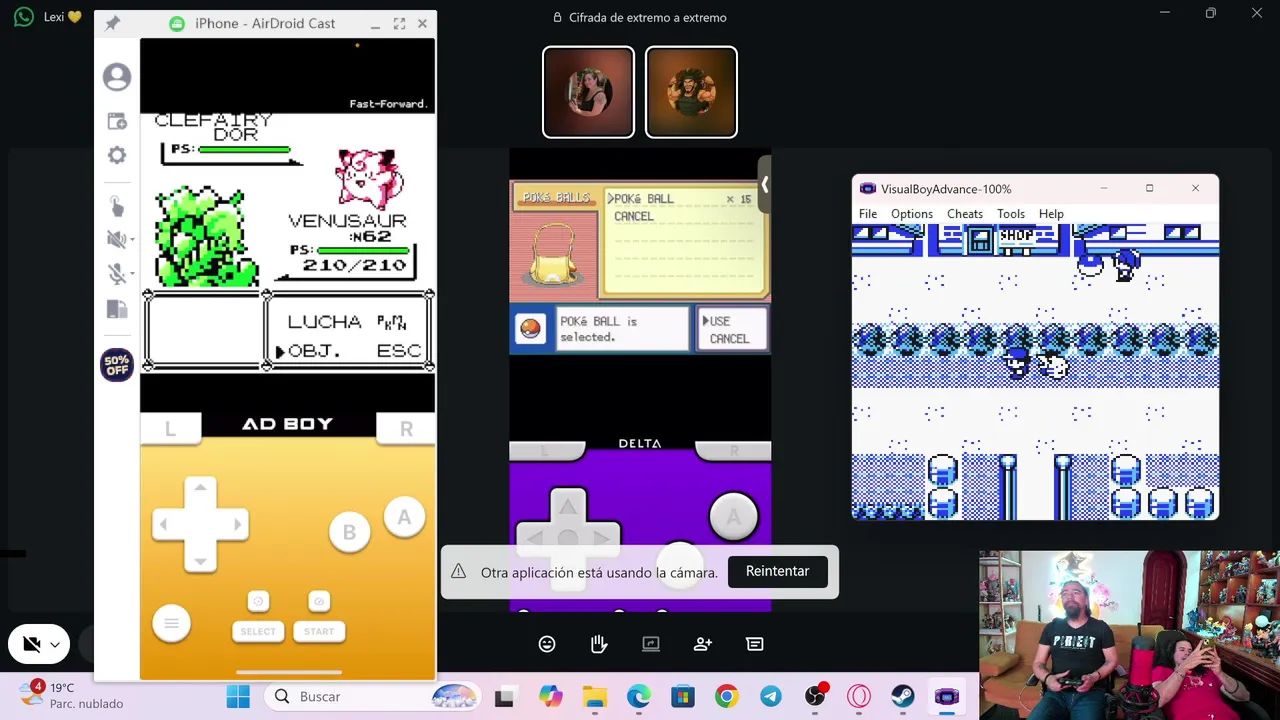Open Google Chrome from taskbar
The image size is (1280, 720).
coord(726,697)
